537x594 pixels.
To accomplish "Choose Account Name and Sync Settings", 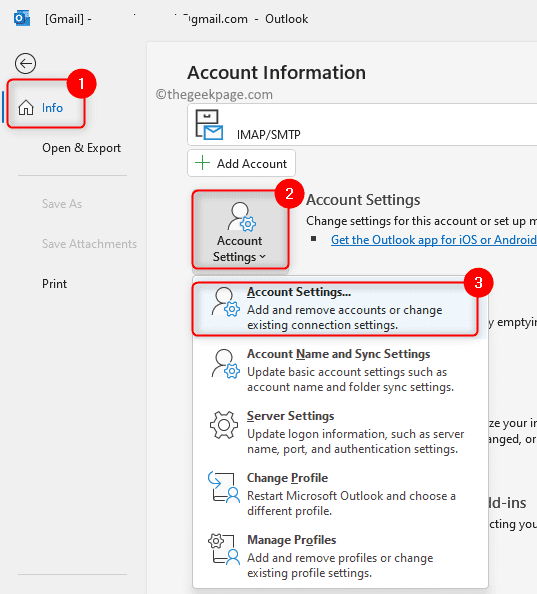I will coord(340,370).
